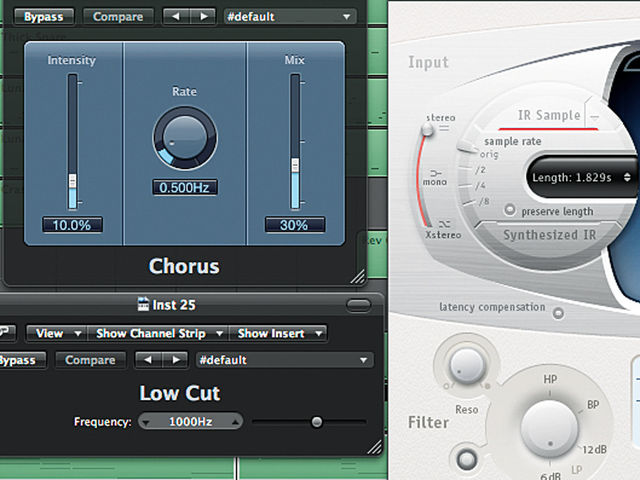Open the Show Insert dropdown
Image resolution: width=640 pixels, height=480 pixels.
point(278,333)
